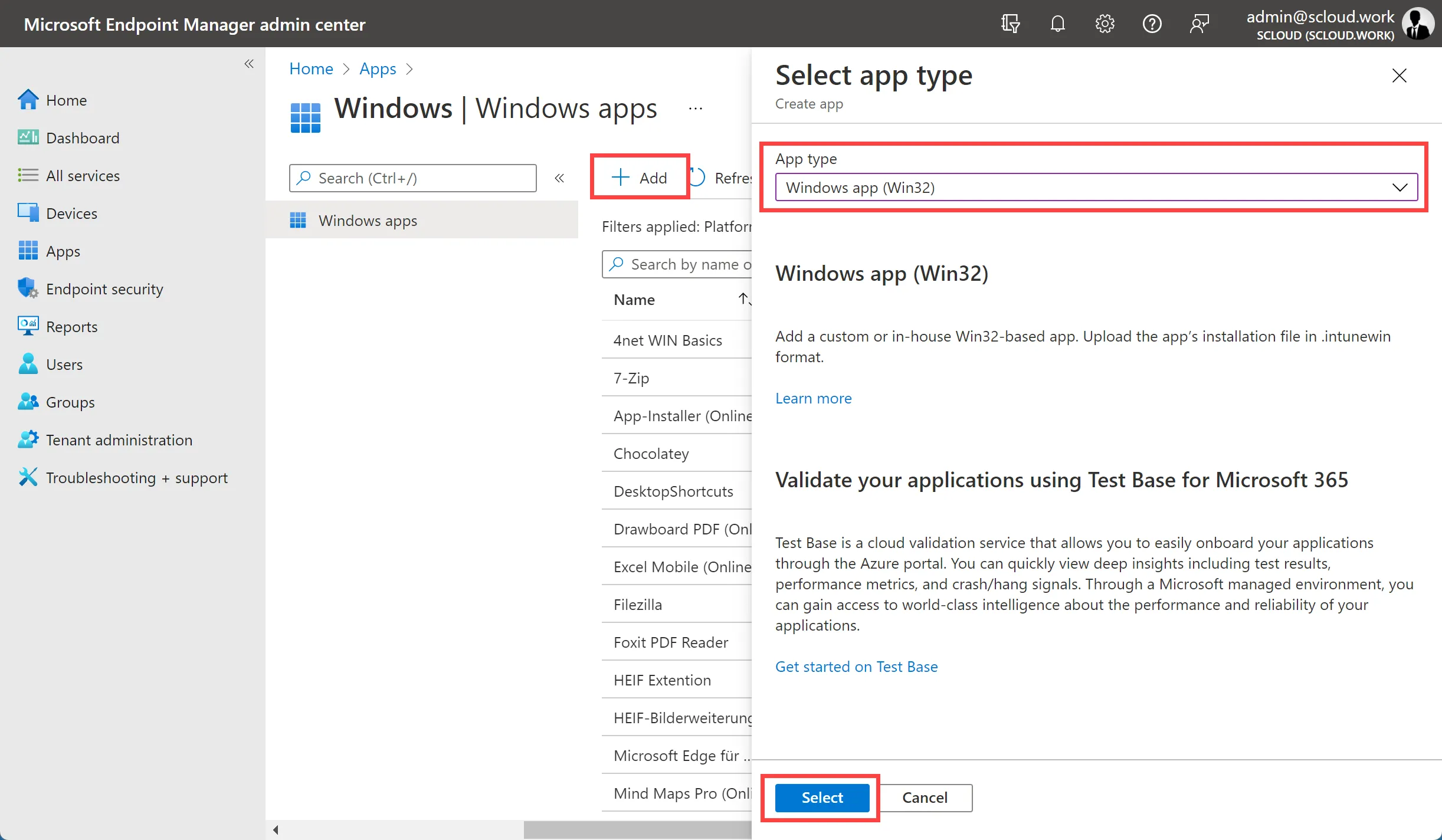Click the Tenant administration icon
This screenshot has height=840, width=1442.
[x=28, y=439]
